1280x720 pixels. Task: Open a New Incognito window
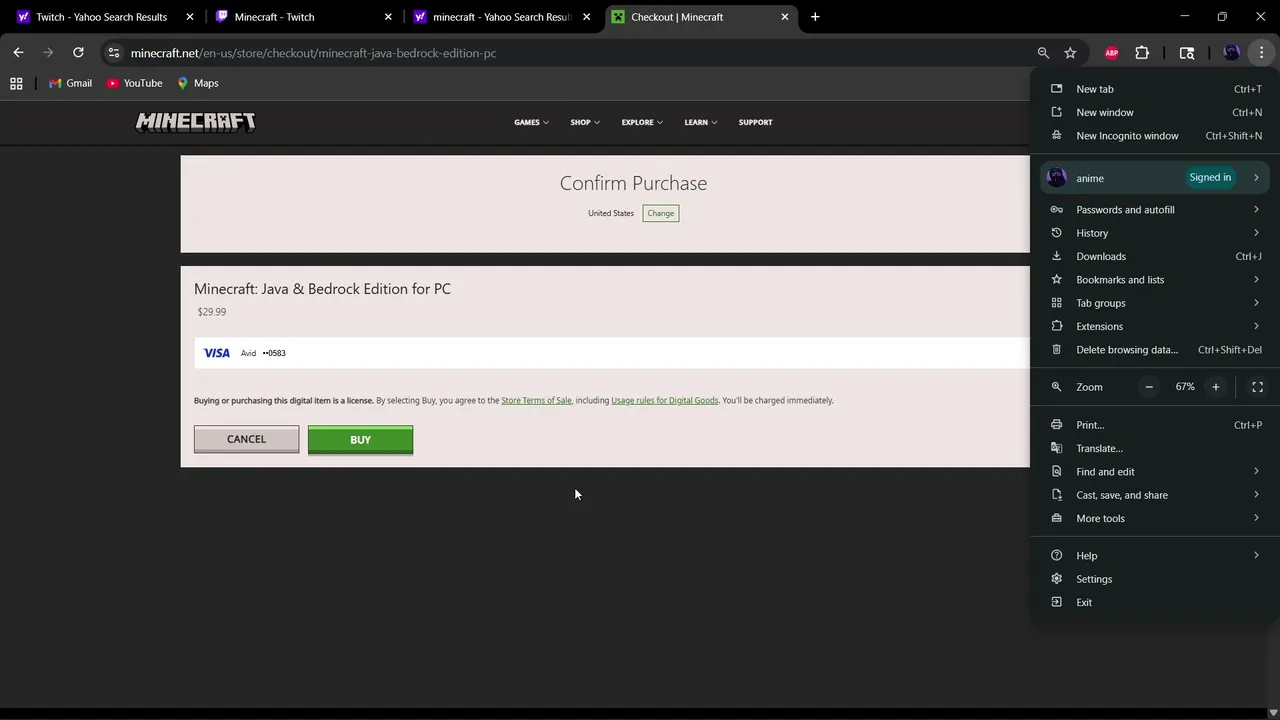pos(1155,136)
